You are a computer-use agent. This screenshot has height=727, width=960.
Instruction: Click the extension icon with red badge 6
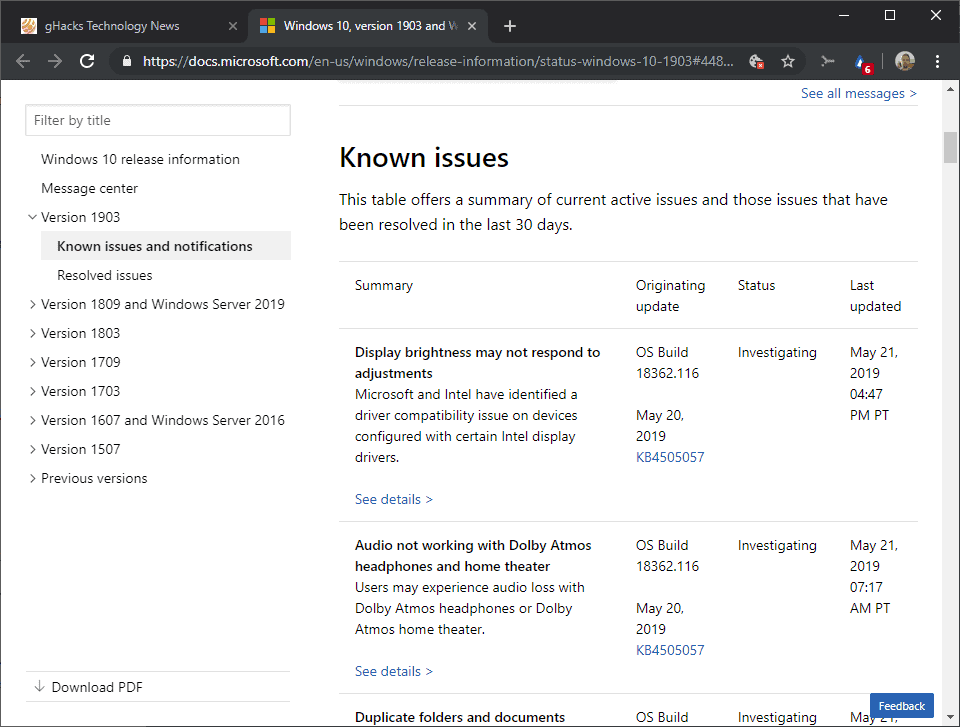862,62
